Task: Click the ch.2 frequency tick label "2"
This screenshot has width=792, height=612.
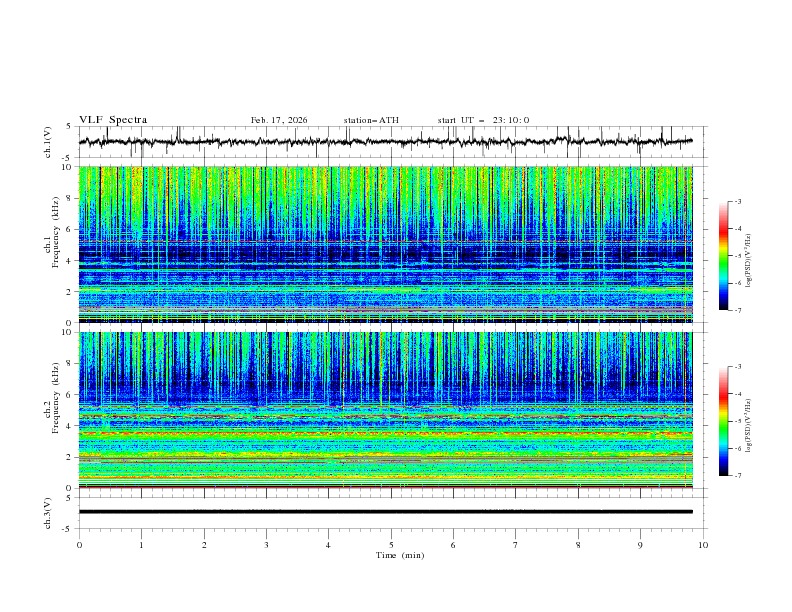Action: pos(71,457)
